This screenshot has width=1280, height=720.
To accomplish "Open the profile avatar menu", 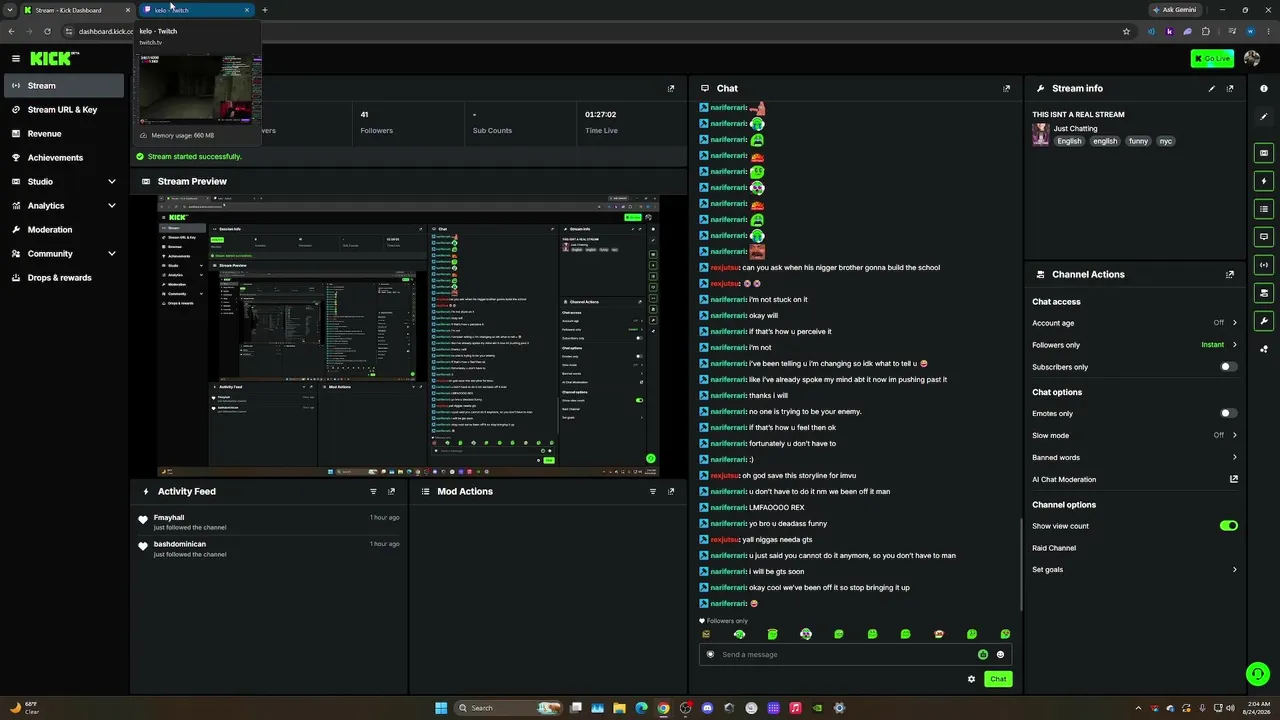I will tap(1252, 58).
